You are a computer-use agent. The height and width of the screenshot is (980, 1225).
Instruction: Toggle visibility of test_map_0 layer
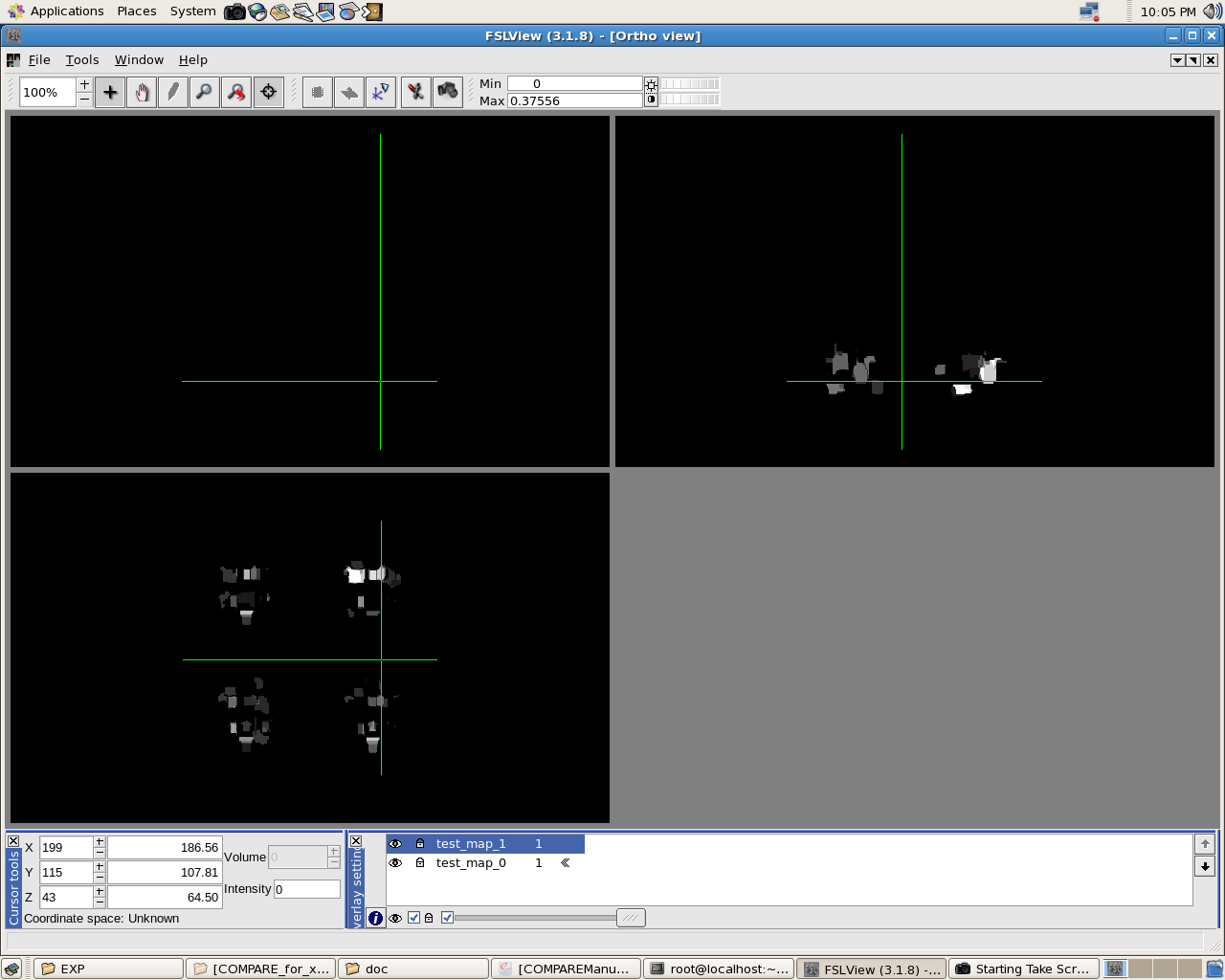(x=395, y=863)
